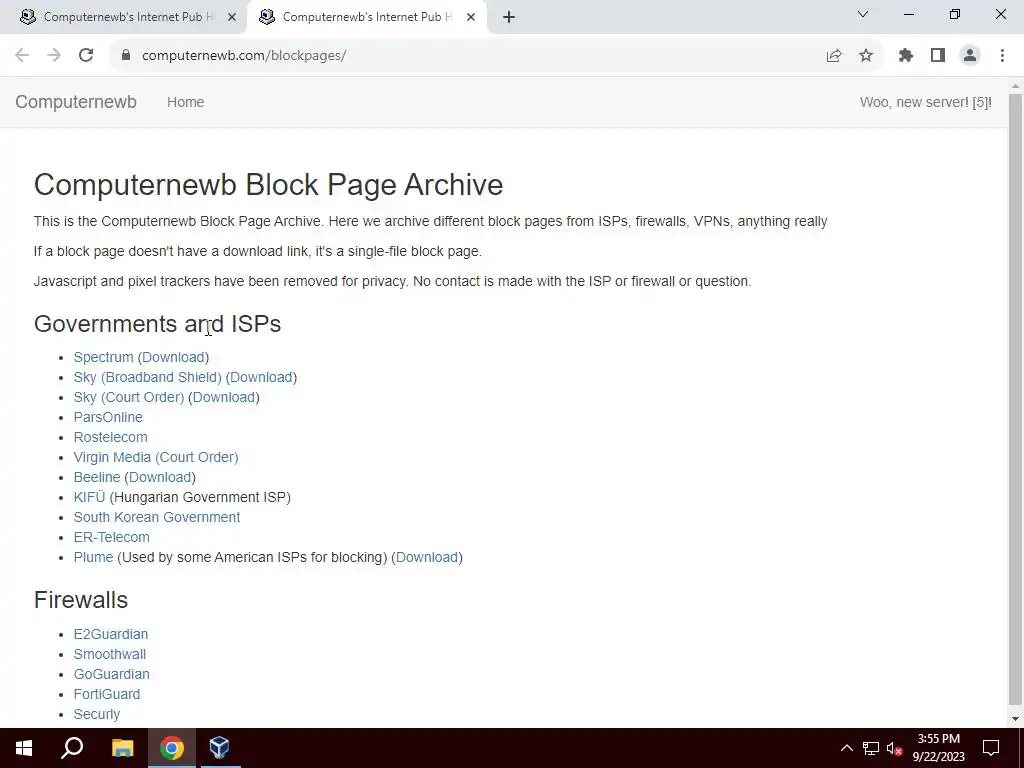
Task: Open the taskbar clock and date
Action: [x=938, y=748]
